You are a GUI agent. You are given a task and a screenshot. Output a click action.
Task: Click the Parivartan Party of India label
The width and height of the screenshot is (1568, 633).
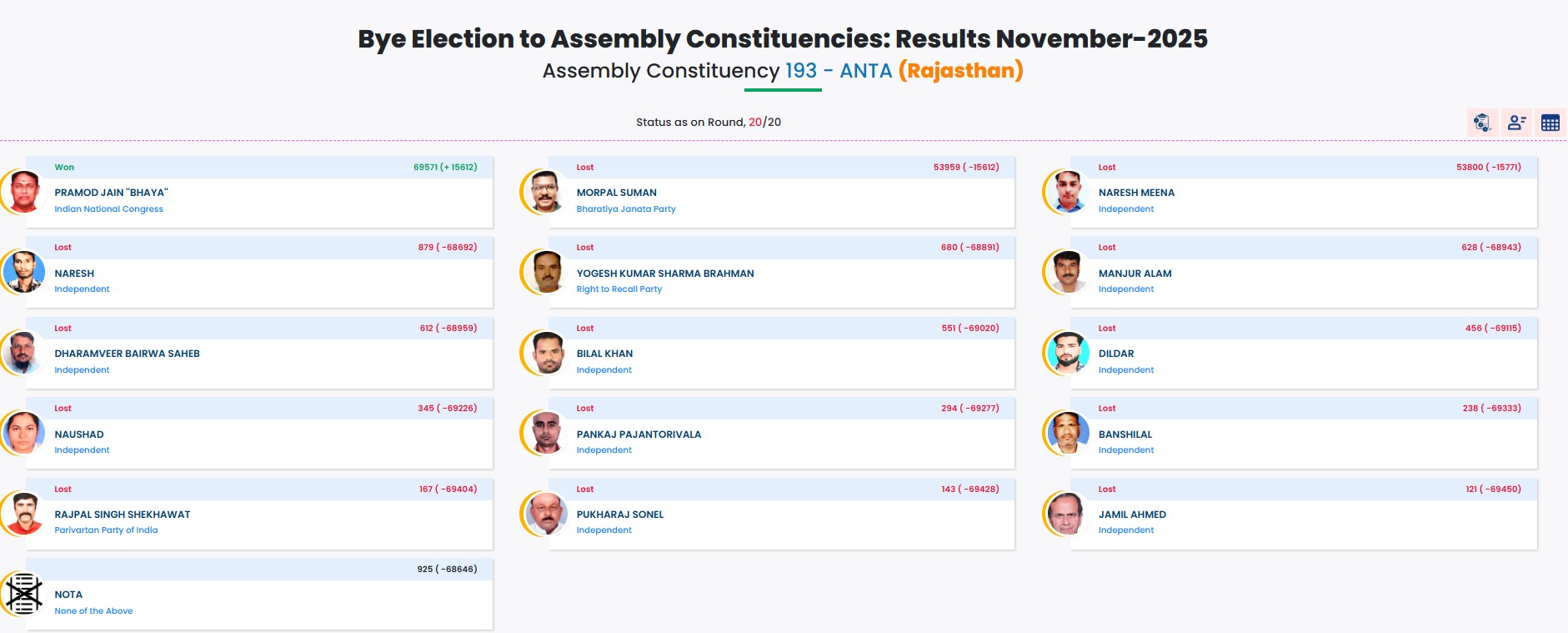(x=106, y=530)
